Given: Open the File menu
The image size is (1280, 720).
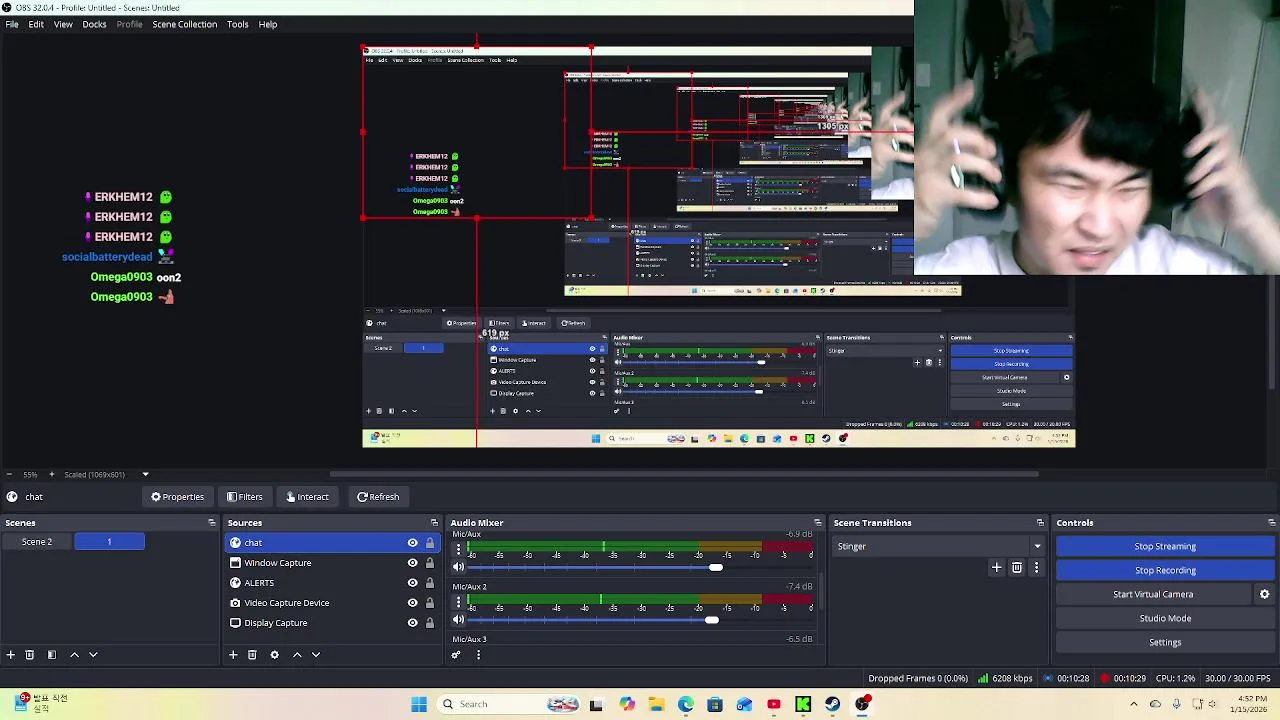Looking at the screenshot, I should [x=12, y=24].
